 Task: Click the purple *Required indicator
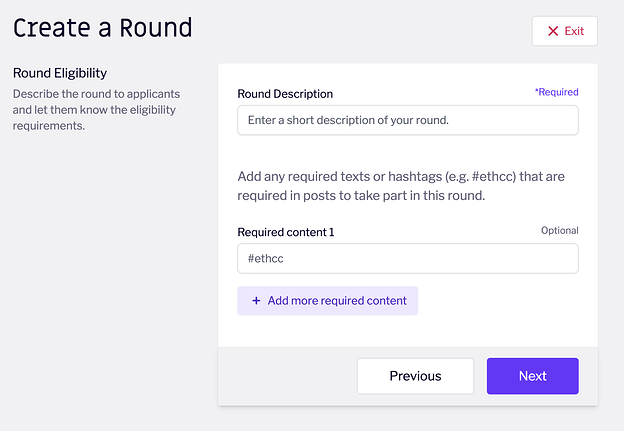pyautogui.click(x=556, y=92)
